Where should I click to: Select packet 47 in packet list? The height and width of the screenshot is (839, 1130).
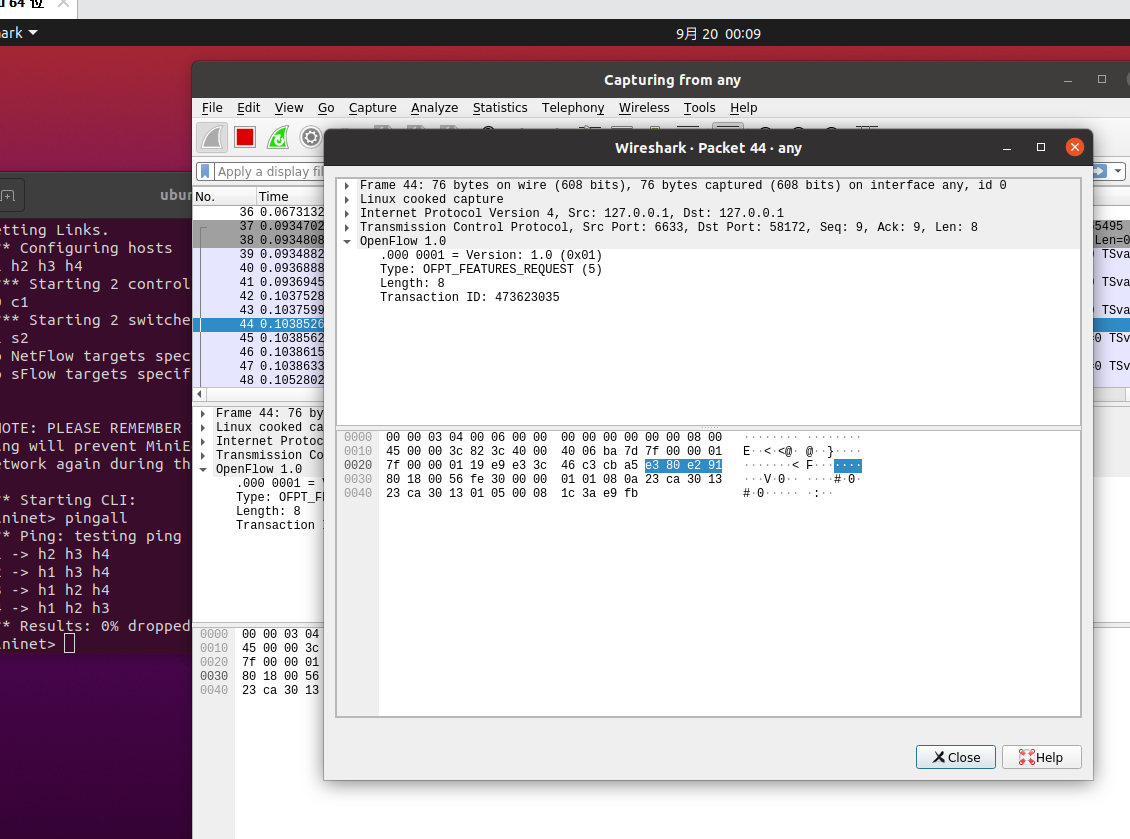259,366
